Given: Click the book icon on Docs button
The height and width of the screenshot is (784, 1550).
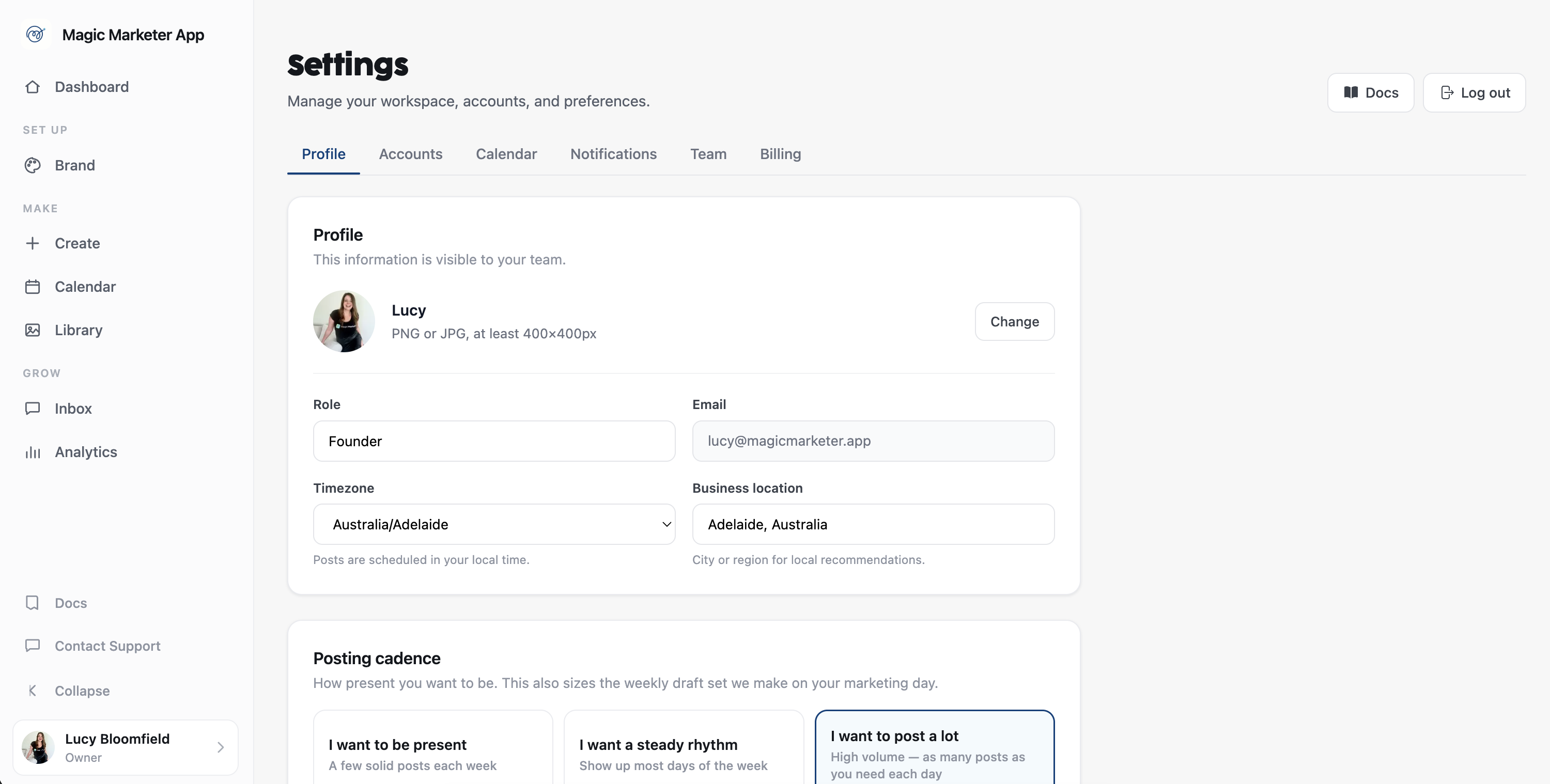Looking at the screenshot, I should [1351, 92].
